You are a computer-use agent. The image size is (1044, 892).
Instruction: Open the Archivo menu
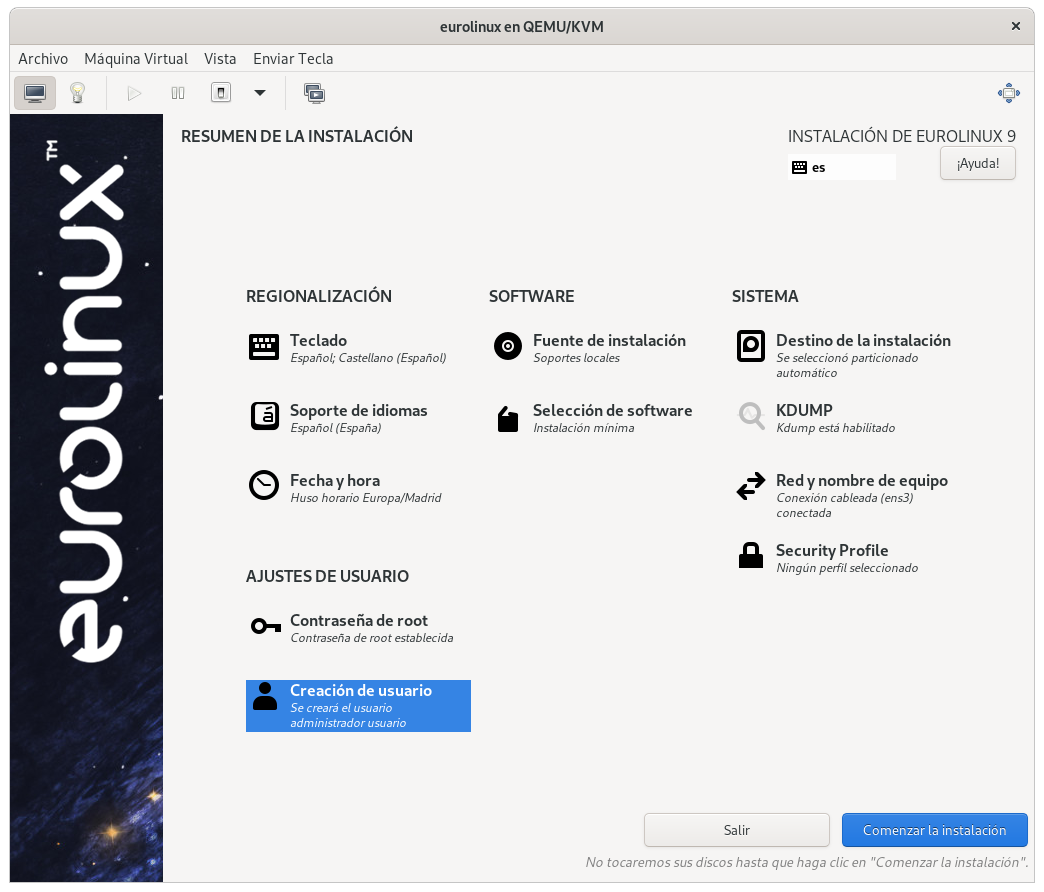pyautogui.click(x=43, y=59)
